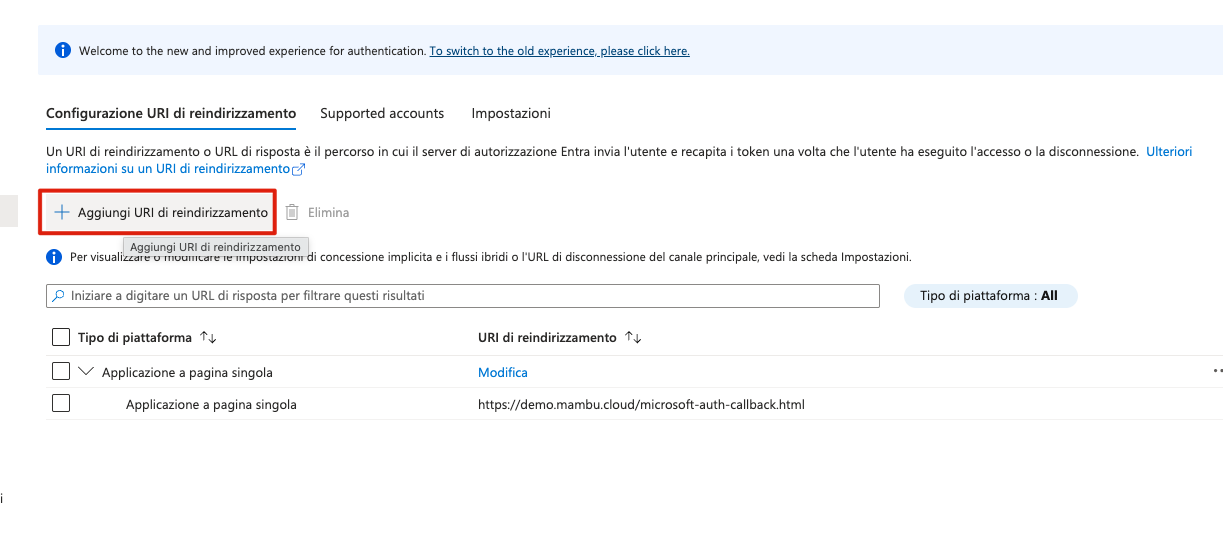Image resolution: width=1223 pixels, height=536 pixels.
Task: Open the Impostazioni tab
Action: (511, 113)
